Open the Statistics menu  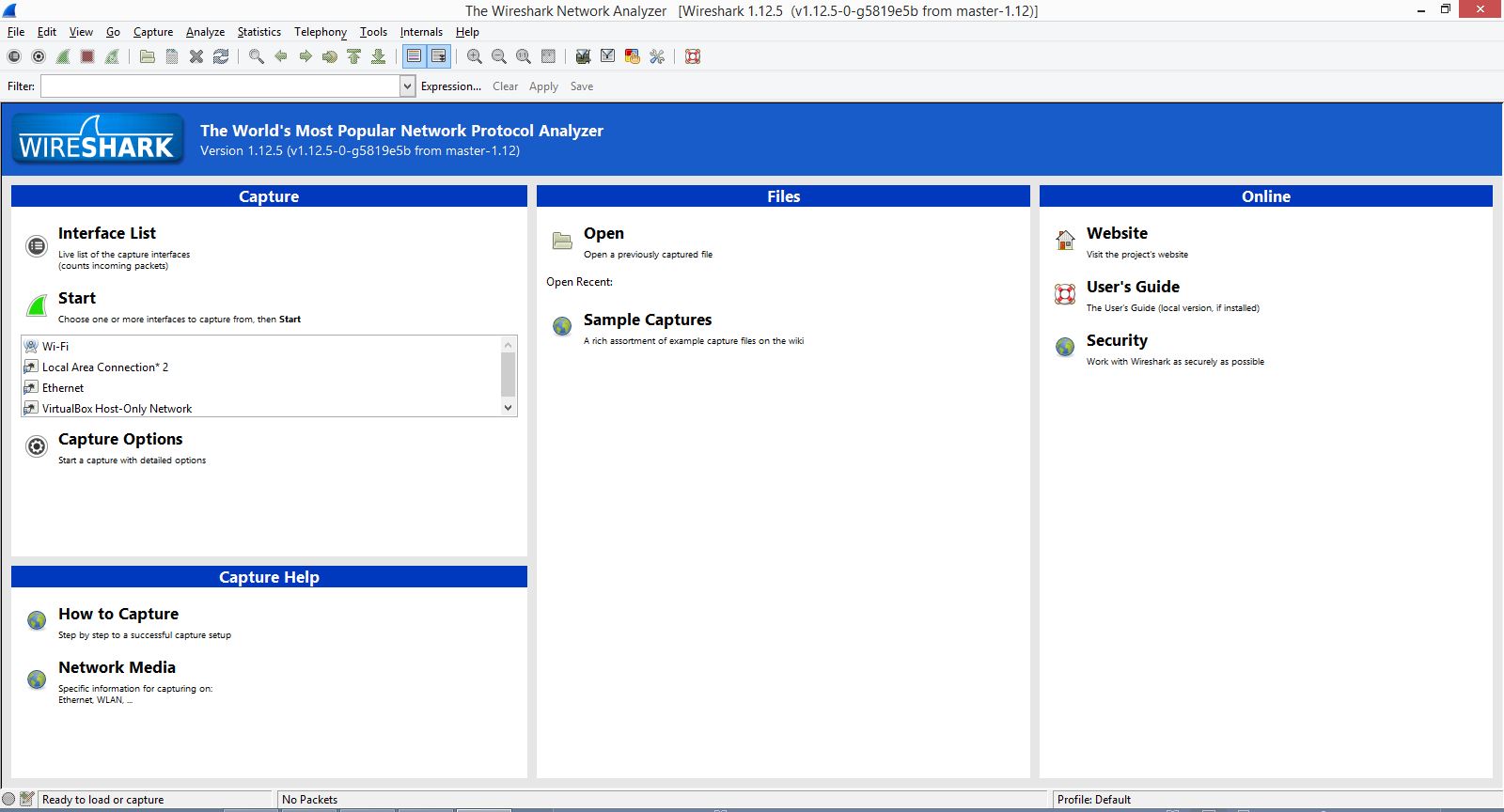pos(258,32)
